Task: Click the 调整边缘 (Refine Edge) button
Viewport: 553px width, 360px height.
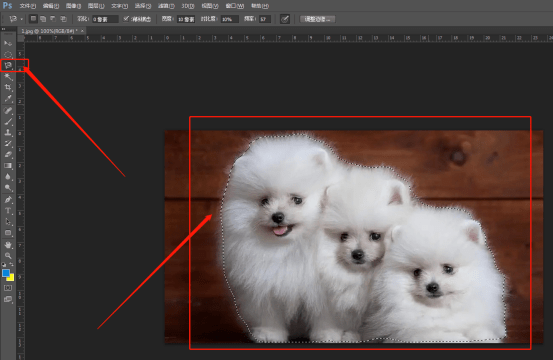Action: (317, 19)
